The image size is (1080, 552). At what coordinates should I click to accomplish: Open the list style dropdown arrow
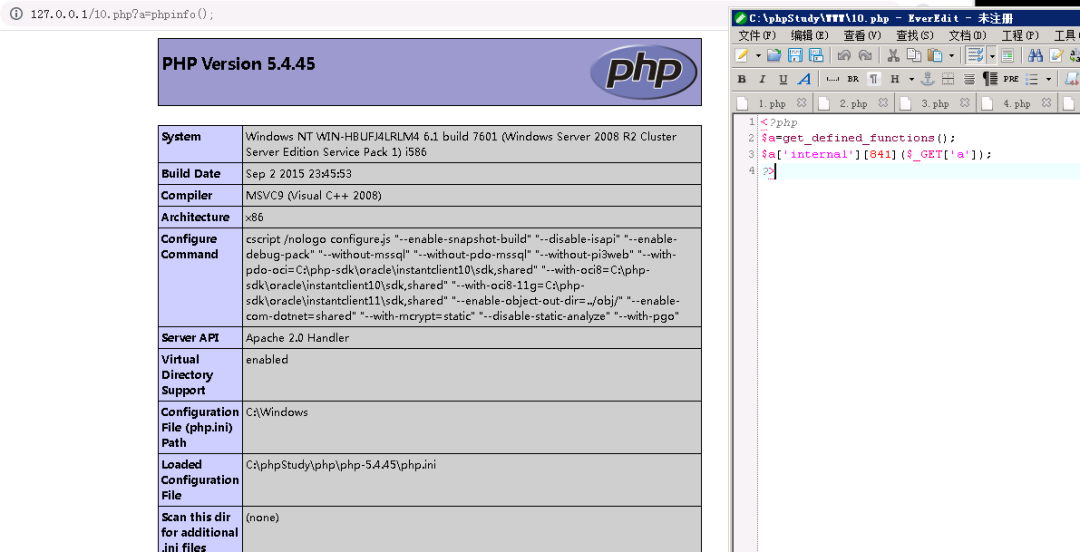click(x=1048, y=79)
